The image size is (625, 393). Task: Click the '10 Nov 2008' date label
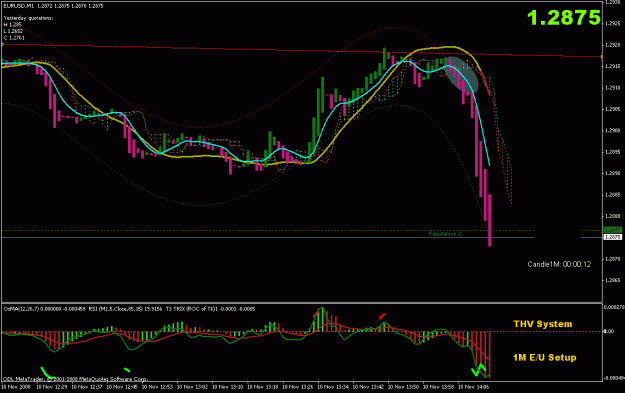tap(15, 387)
